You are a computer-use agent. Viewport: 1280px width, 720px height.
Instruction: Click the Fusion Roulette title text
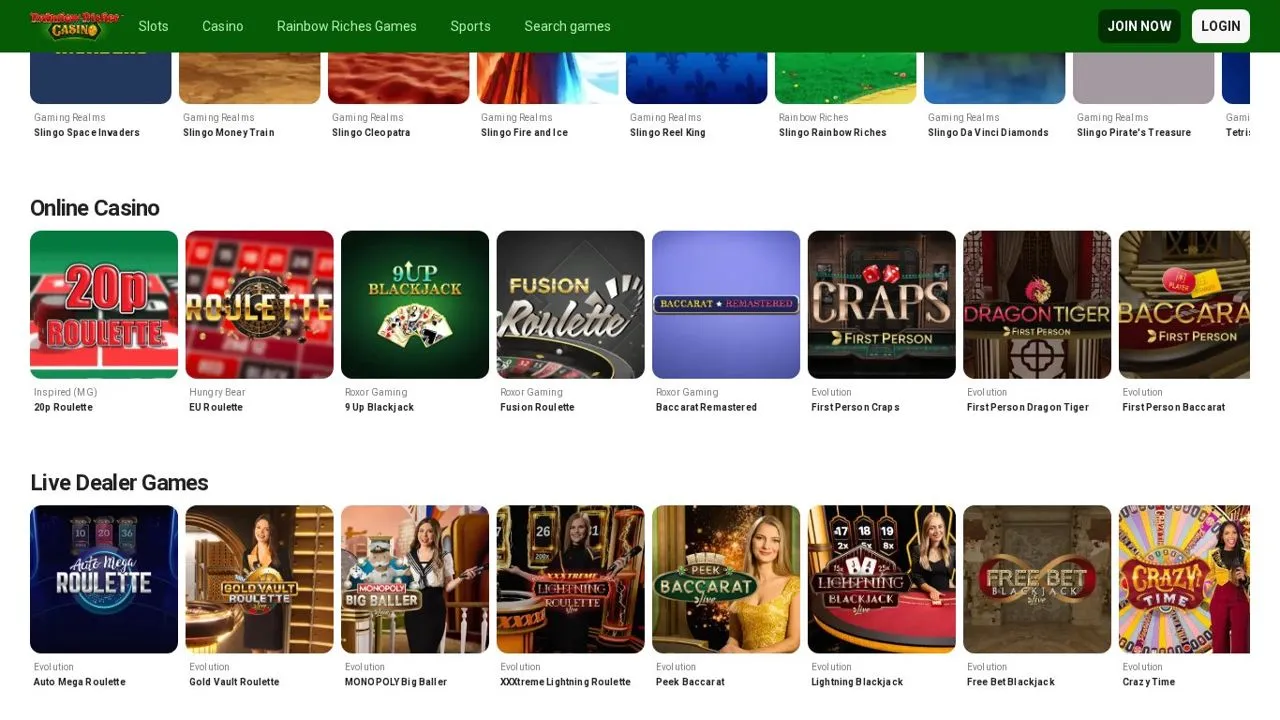click(x=538, y=408)
